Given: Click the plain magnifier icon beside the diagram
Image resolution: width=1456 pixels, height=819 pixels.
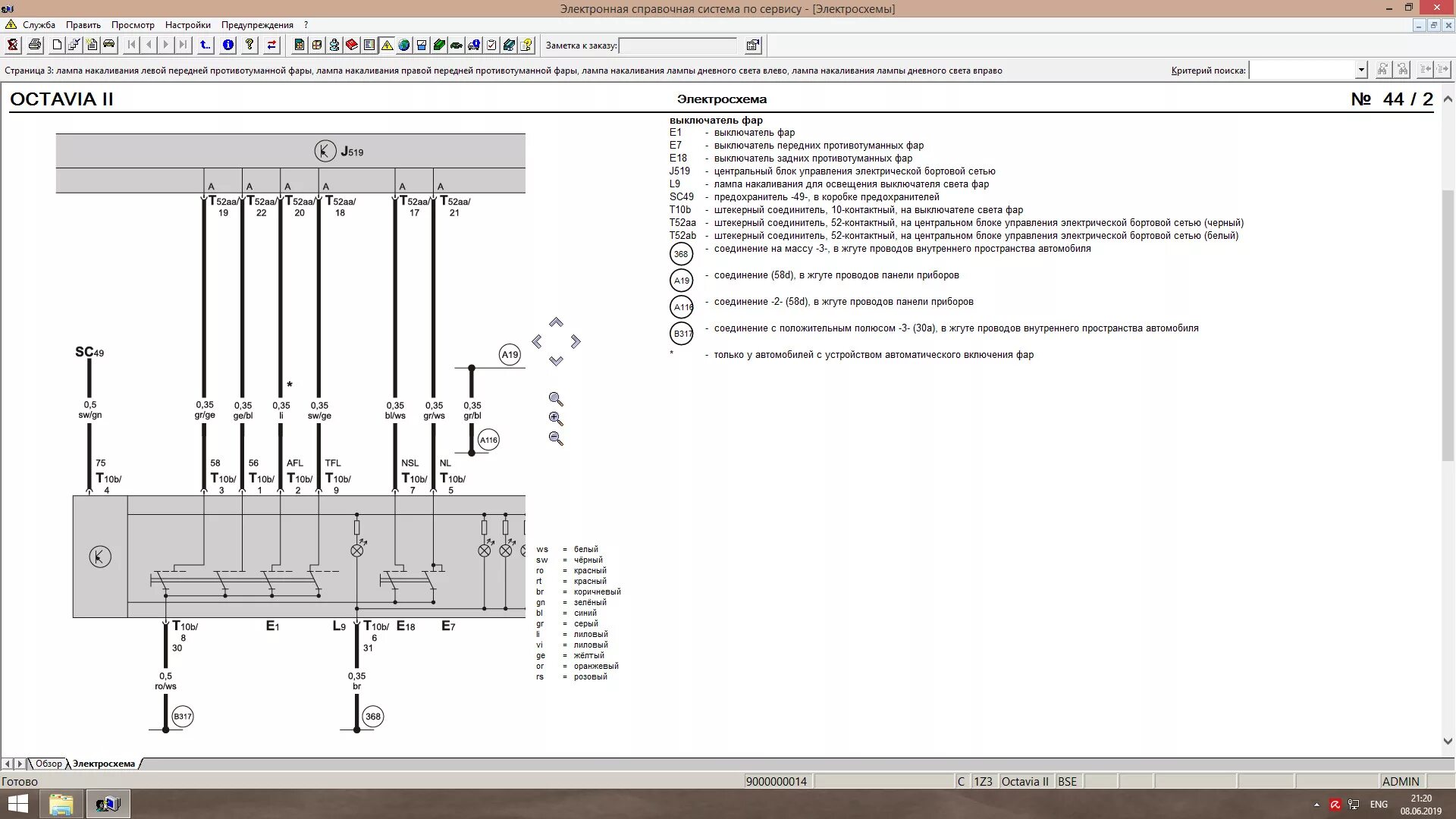Looking at the screenshot, I should coord(556,399).
